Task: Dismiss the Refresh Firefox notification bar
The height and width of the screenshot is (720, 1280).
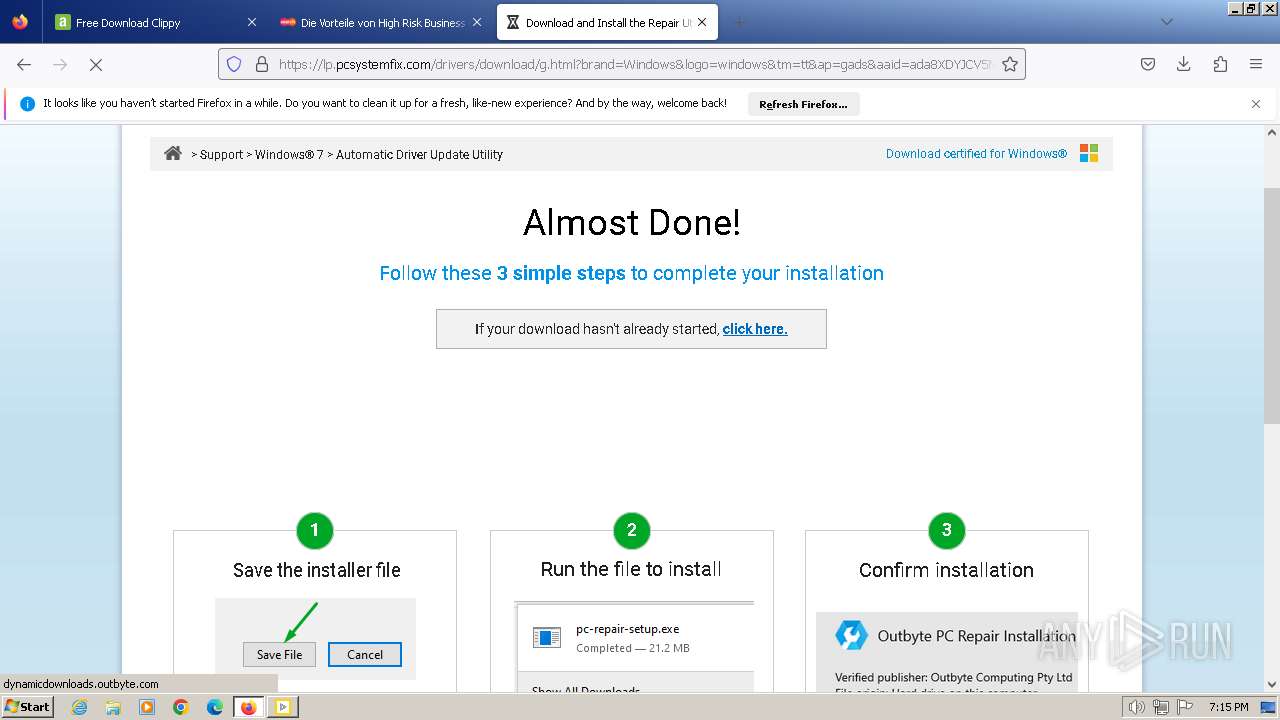Action: (x=1256, y=104)
